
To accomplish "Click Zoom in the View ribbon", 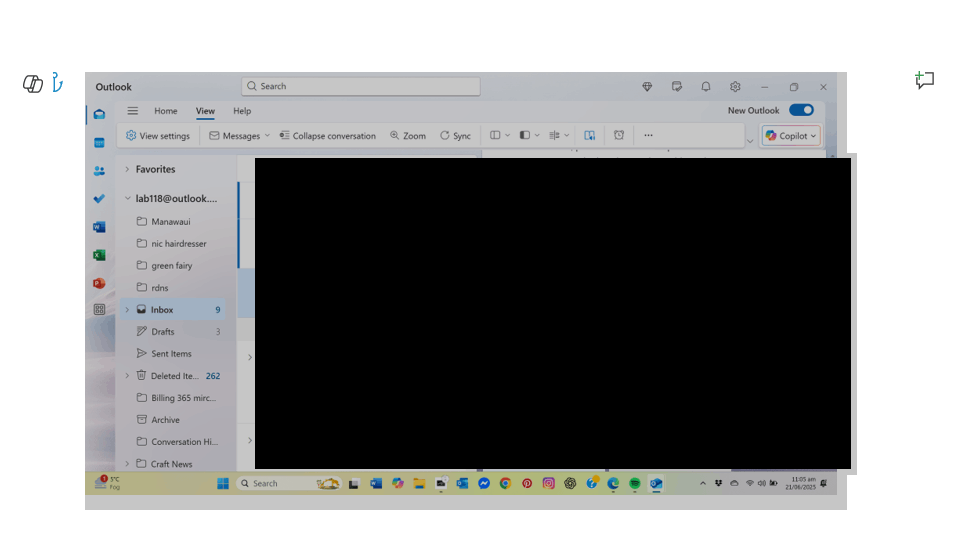I will point(408,136).
